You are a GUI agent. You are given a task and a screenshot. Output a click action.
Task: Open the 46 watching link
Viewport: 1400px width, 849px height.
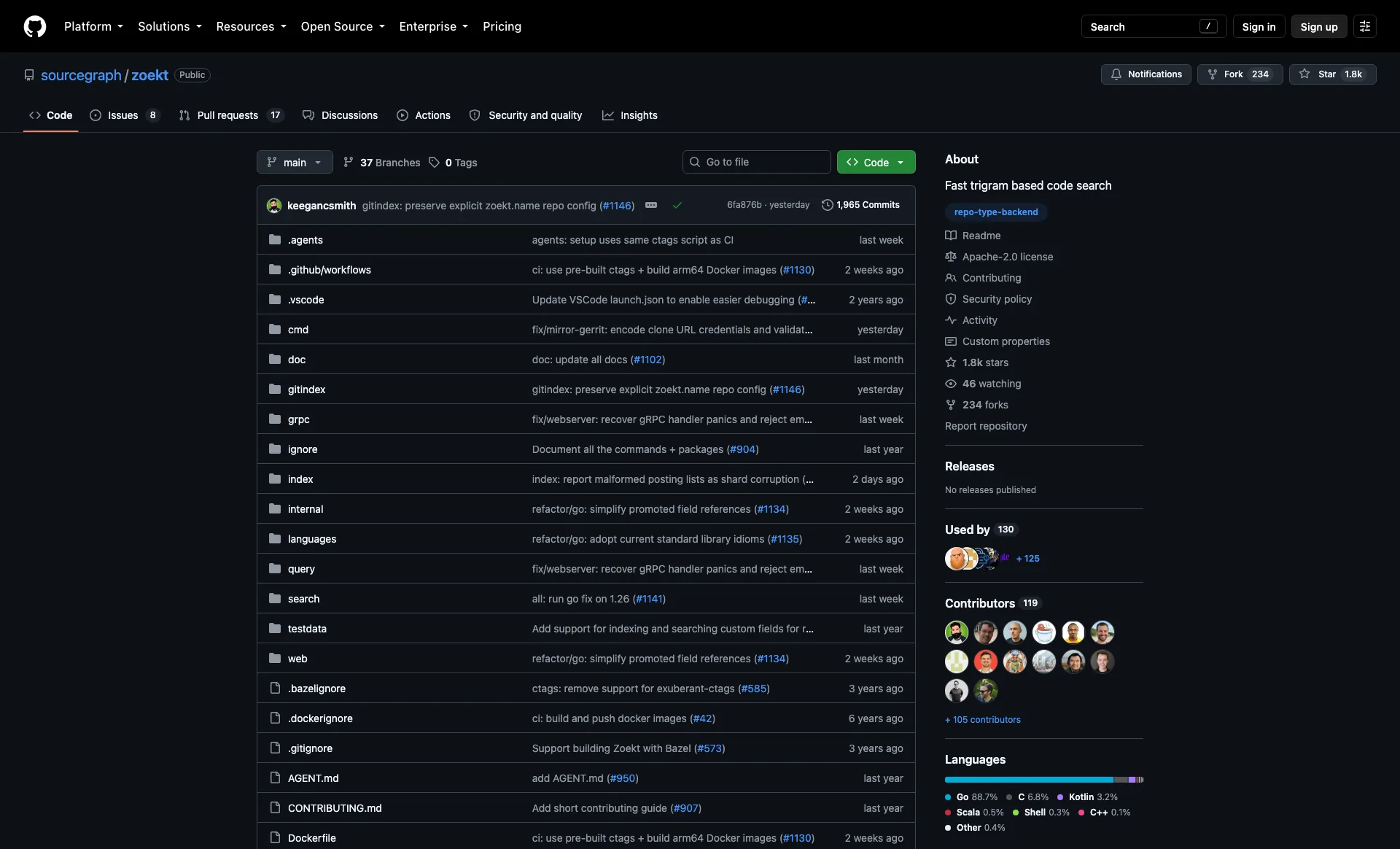tap(983, 383)
